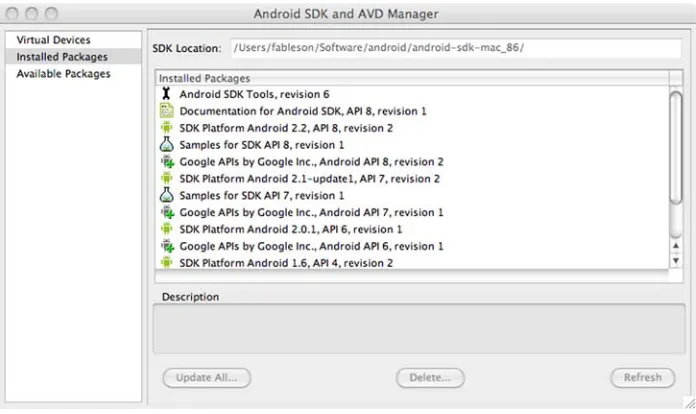Screen dimensions: 696x414
Task: Click the scroll up arrow of the package list
Action: [x=676, y=245]
